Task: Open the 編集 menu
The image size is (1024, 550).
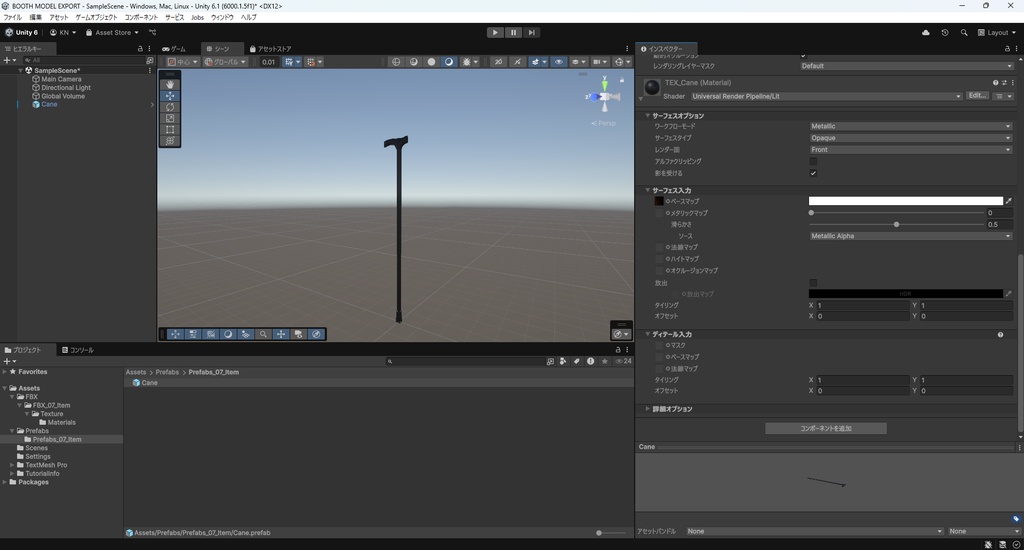Action: tap(35, 17)
